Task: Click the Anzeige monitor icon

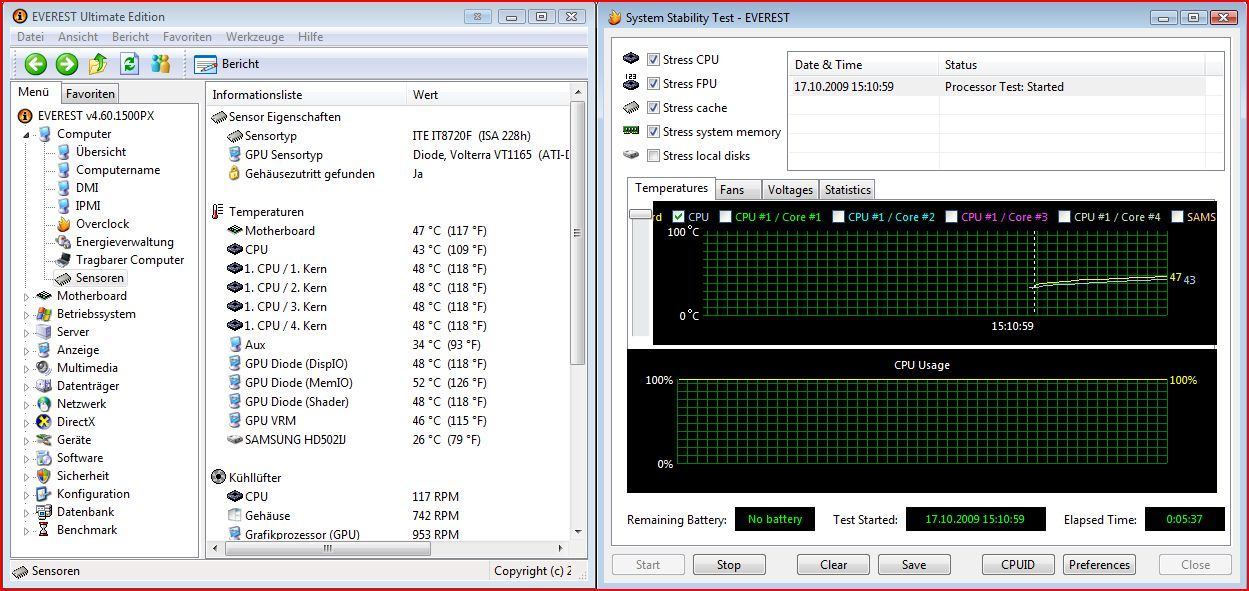Action: pos(44,350)
